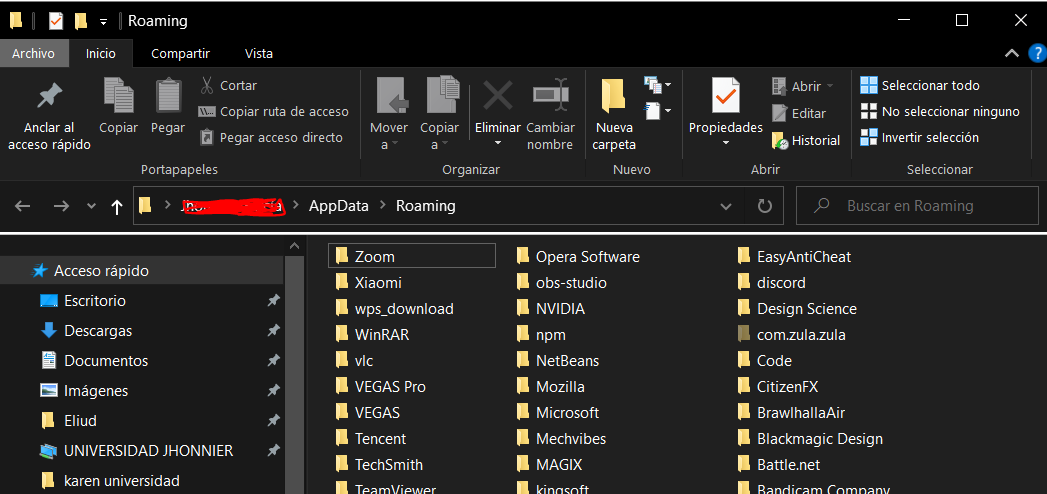Create a Nueva carpeta
This screenshot has height=494, width=1047.
[x=614, y=114]
